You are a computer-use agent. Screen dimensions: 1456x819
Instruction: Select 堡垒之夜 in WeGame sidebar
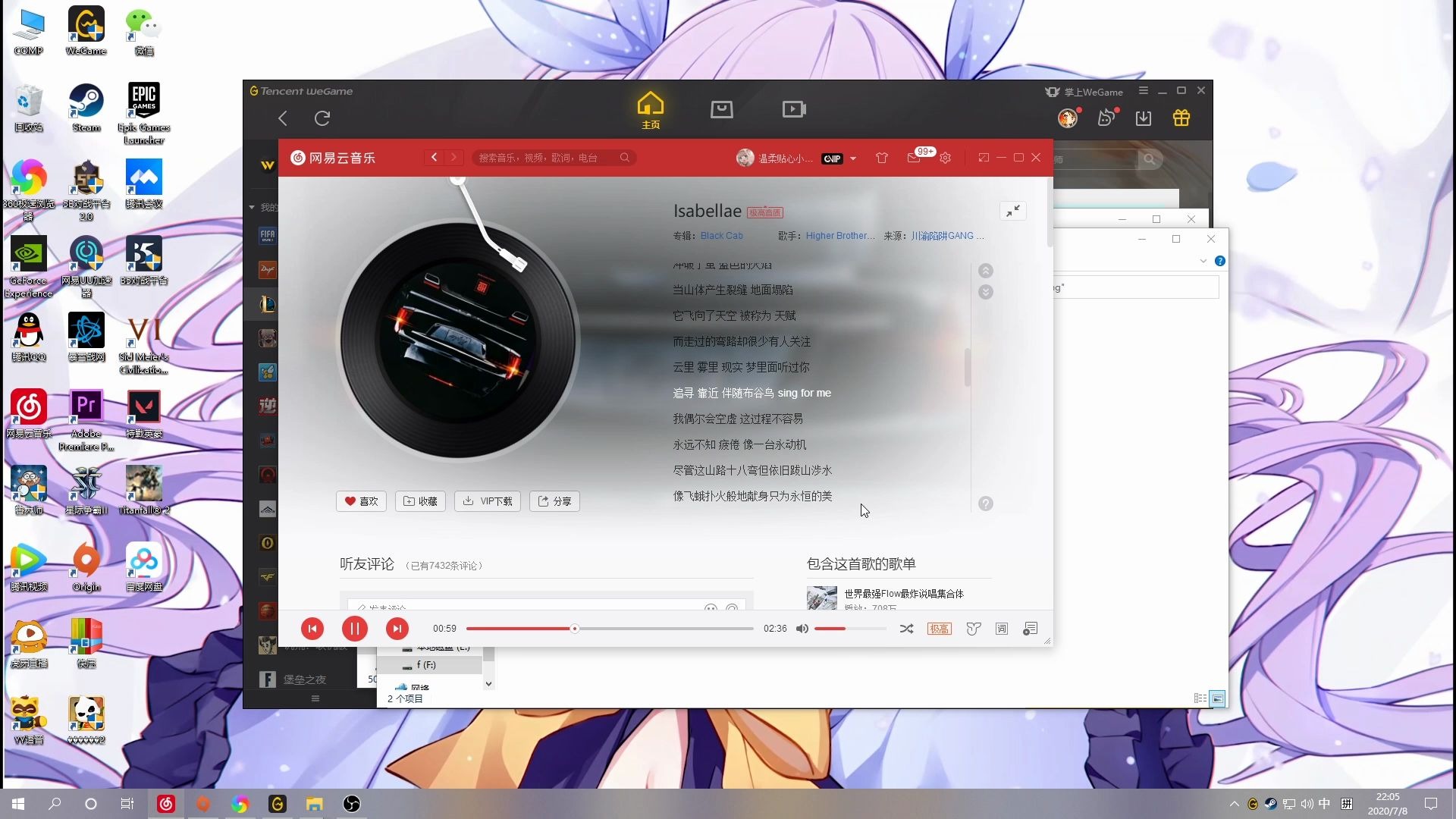[x=304, y=679]
